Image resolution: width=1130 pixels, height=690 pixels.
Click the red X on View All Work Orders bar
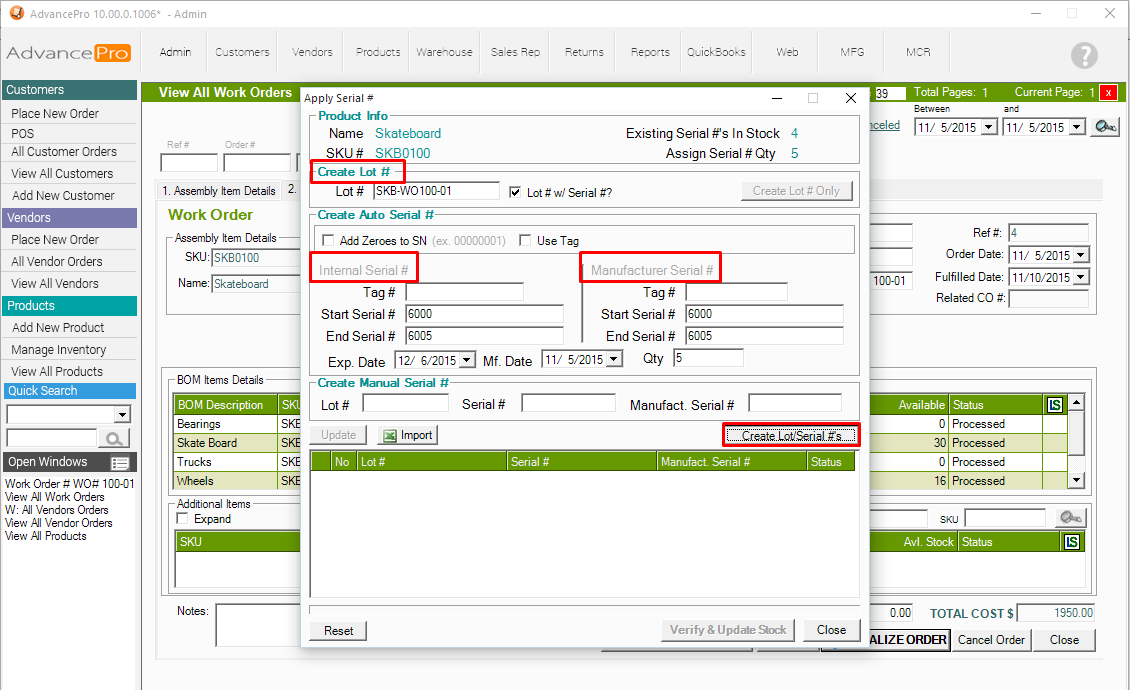coord(1109,92)
